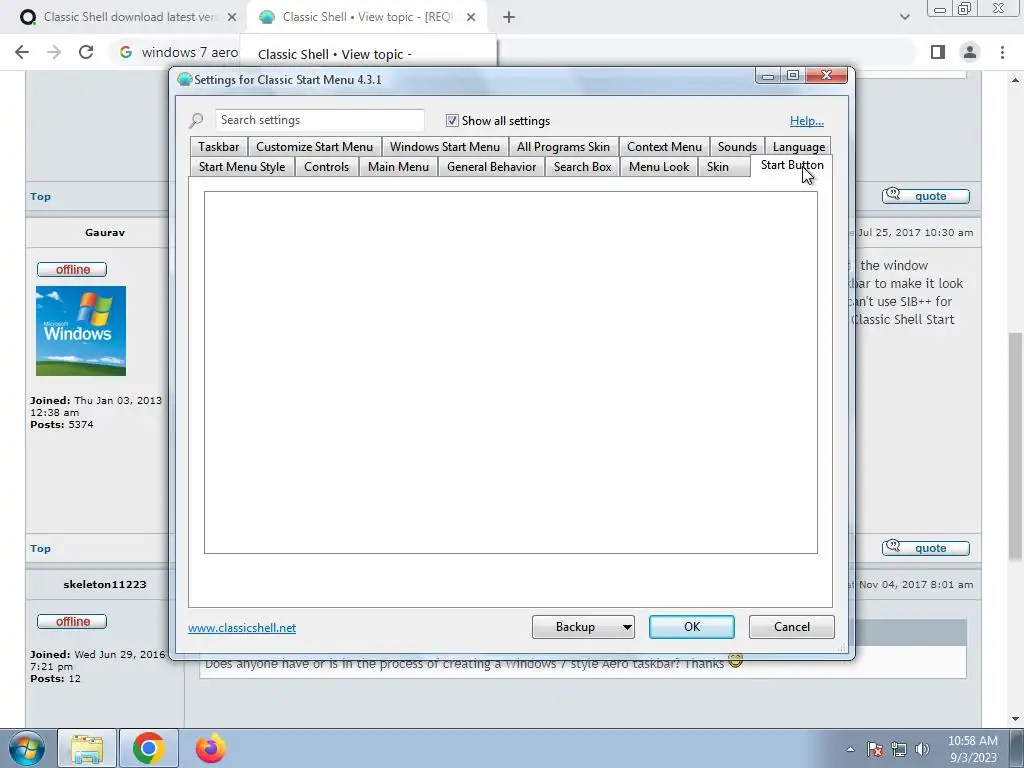This screenshot has width=1024, height=768.
Task: Open Chrome three-dot menu
Action: [1002, 52]
